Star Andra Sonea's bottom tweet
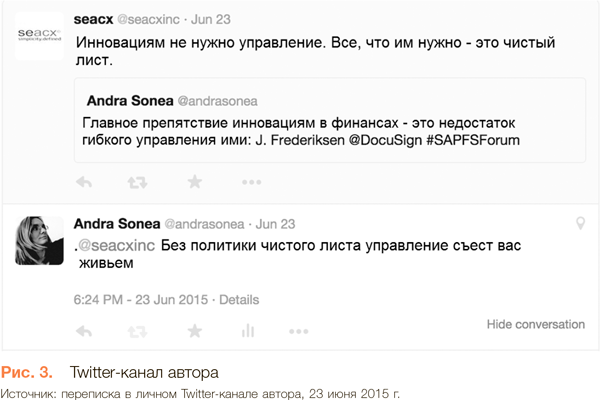The image size is (600, 400). pos(195,331)
